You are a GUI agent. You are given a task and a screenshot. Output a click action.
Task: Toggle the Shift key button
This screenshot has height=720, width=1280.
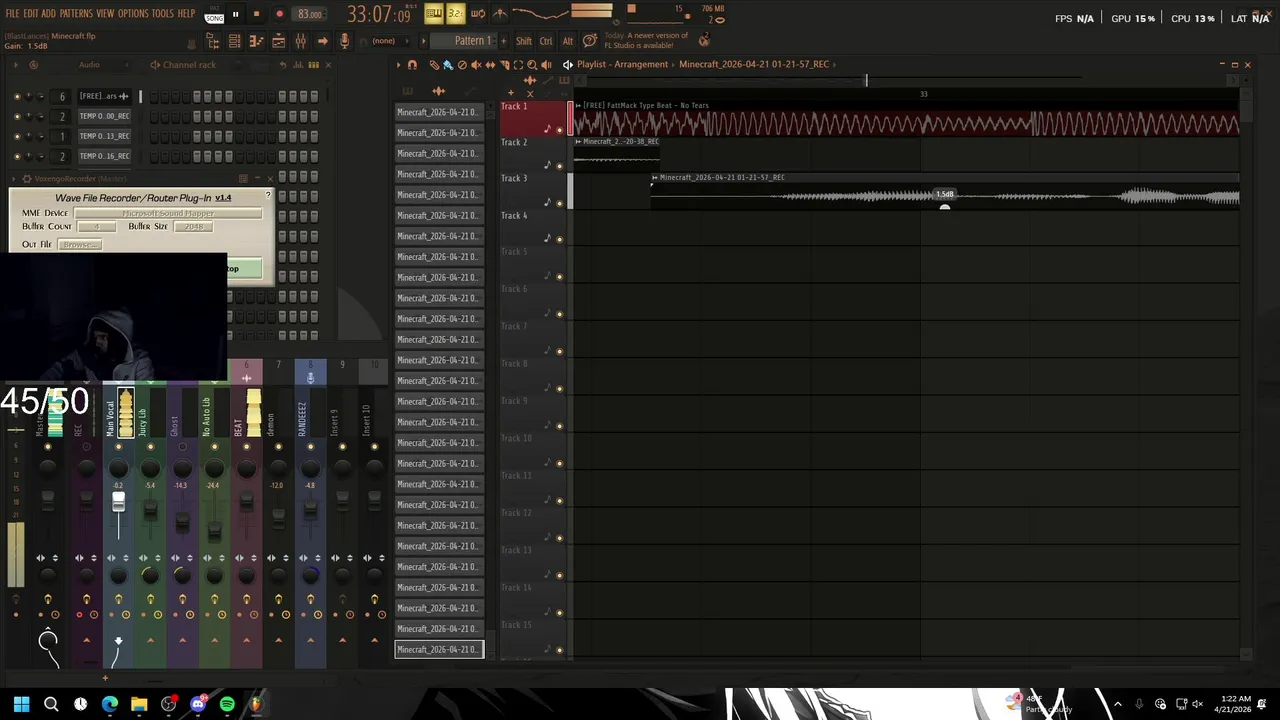coord(524,41)
